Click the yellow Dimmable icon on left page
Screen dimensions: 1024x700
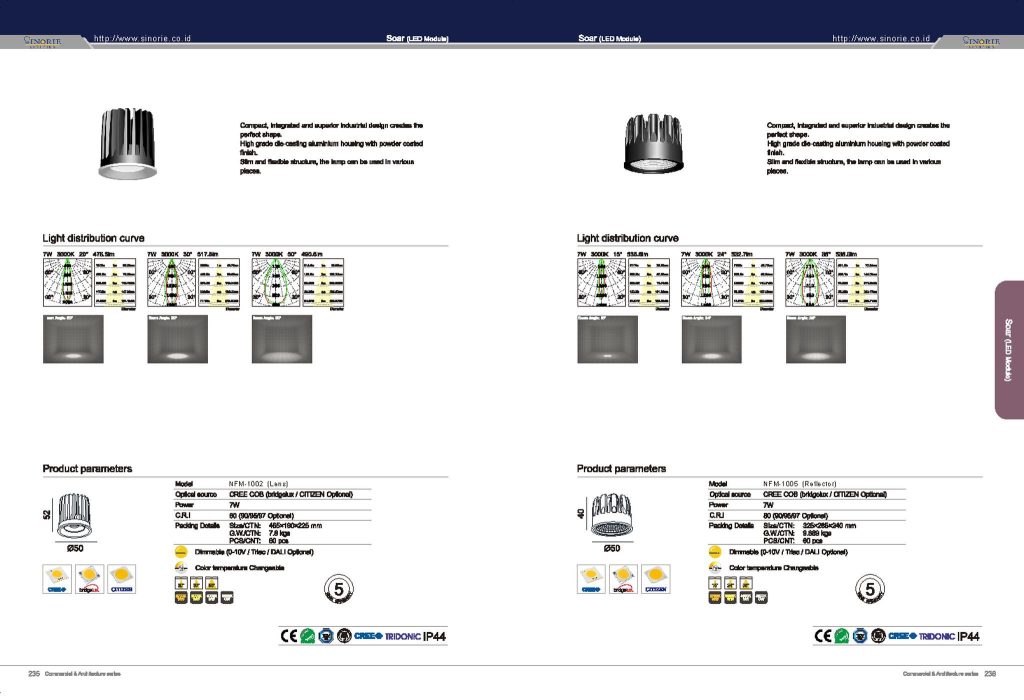pos(181,552)
